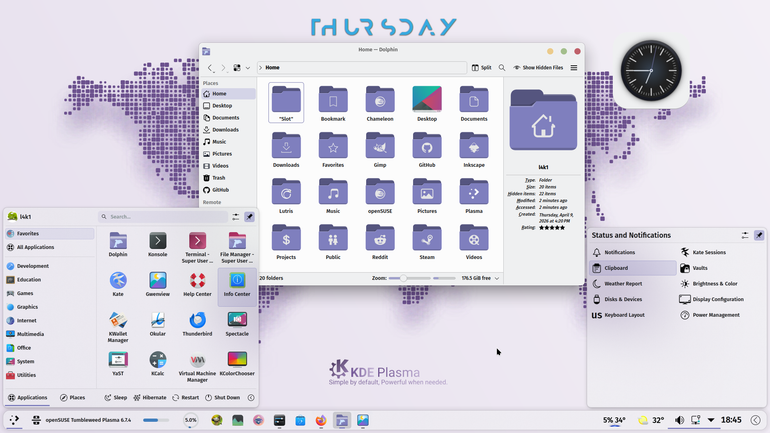The height and width of the screenshot is (433, 770).
Task: Expand Dolphin view mode dropdown arrow
Action: coord(248,68)
